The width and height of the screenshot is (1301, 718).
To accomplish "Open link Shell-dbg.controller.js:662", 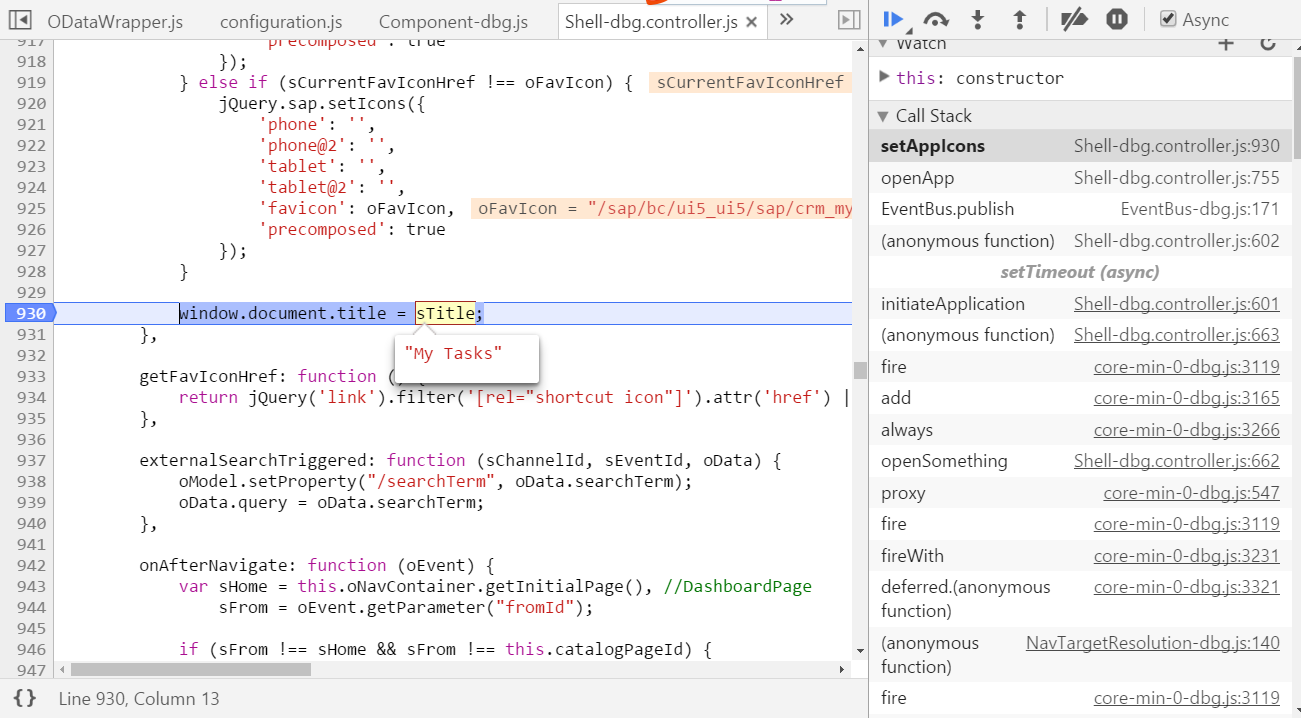I will coord(1177,461).
